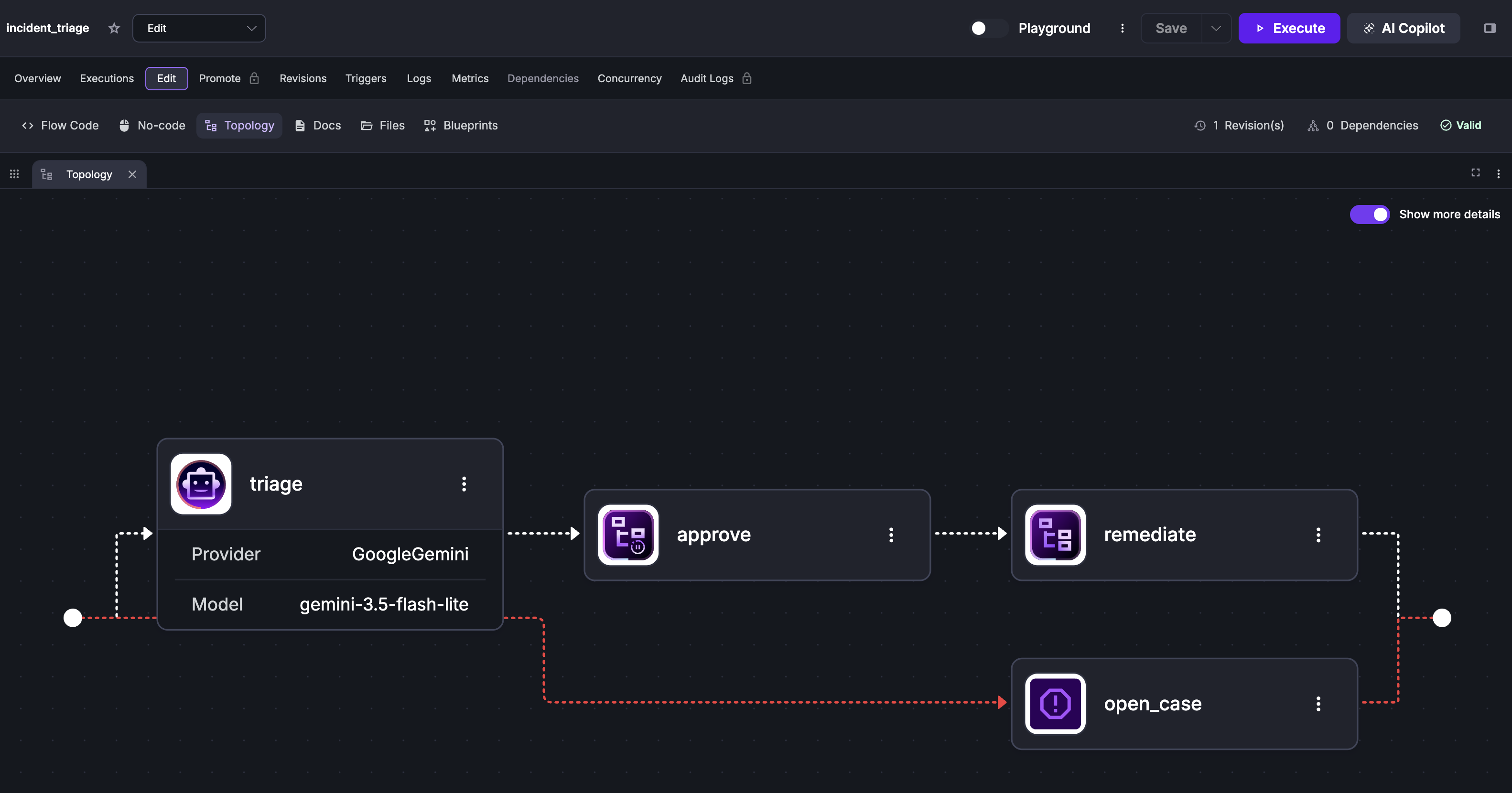
Task: Open the options menu beside Playground
Action: tap(1122, 28)
